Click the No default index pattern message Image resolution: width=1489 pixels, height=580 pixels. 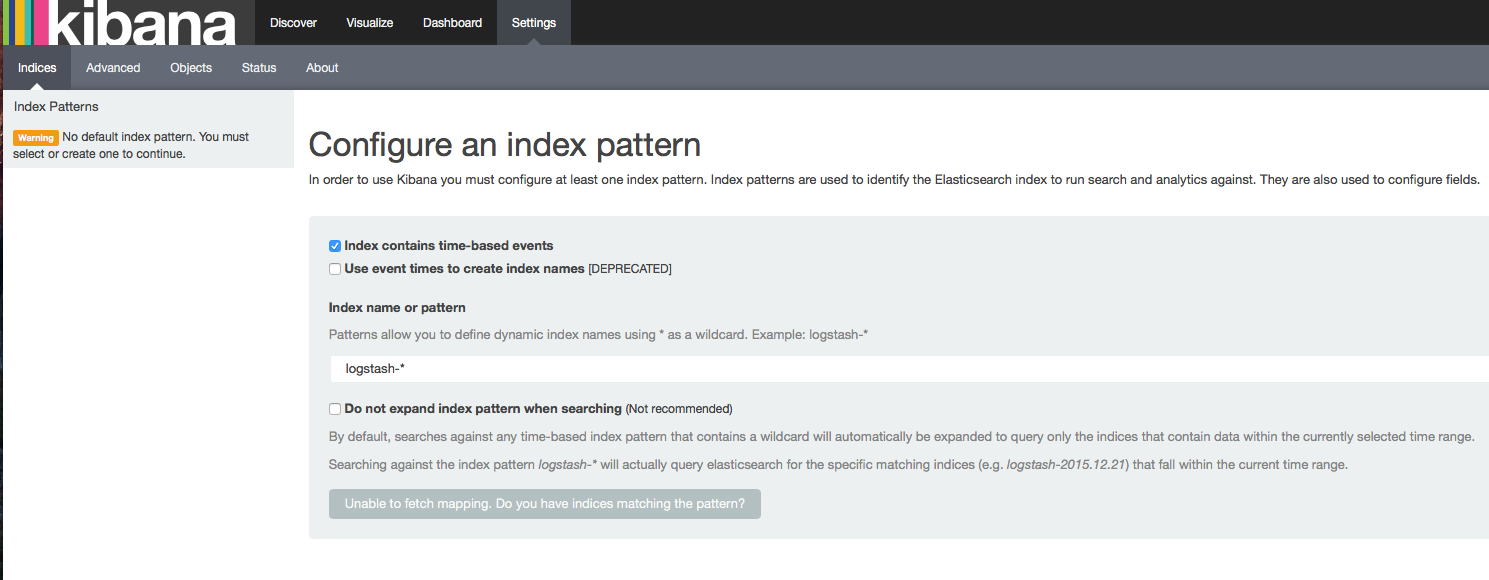pyautogui.click(x=131, y=145)
